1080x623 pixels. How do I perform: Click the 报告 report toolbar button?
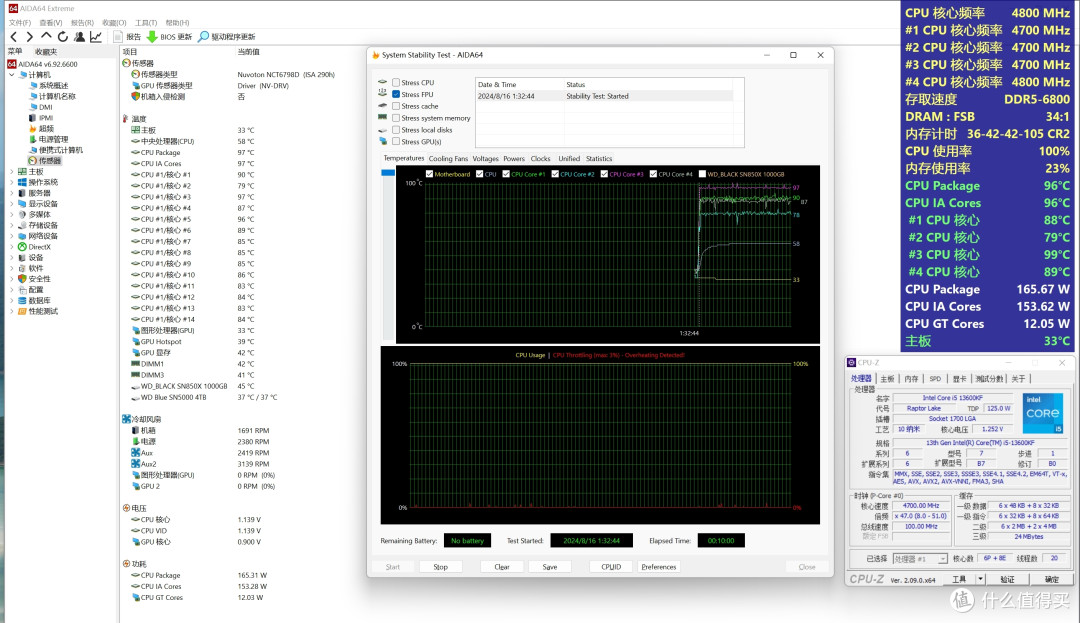pos(127,36)
